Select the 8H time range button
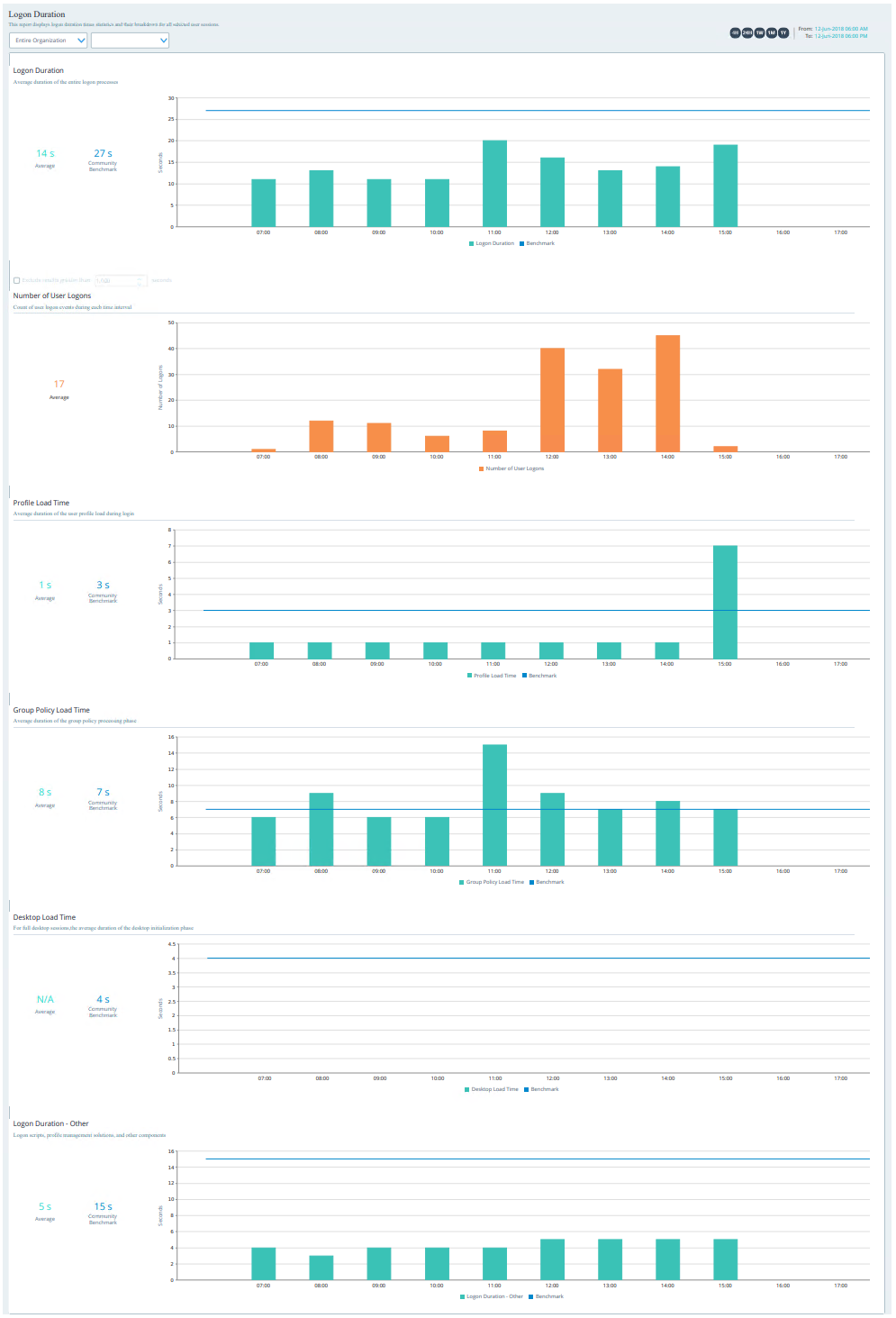 (x=735, y=32)
